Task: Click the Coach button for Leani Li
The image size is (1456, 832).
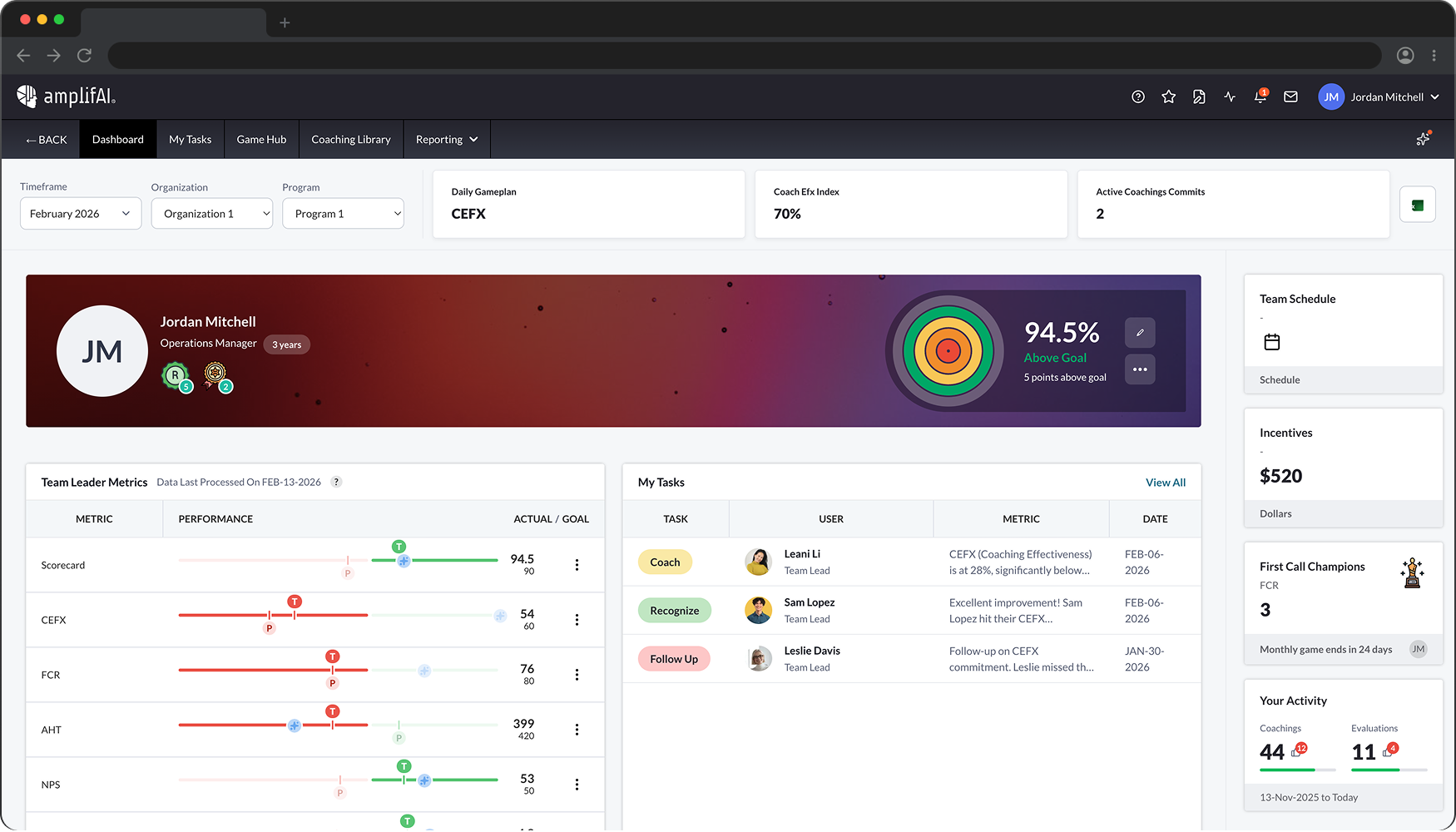Action: 665,562
